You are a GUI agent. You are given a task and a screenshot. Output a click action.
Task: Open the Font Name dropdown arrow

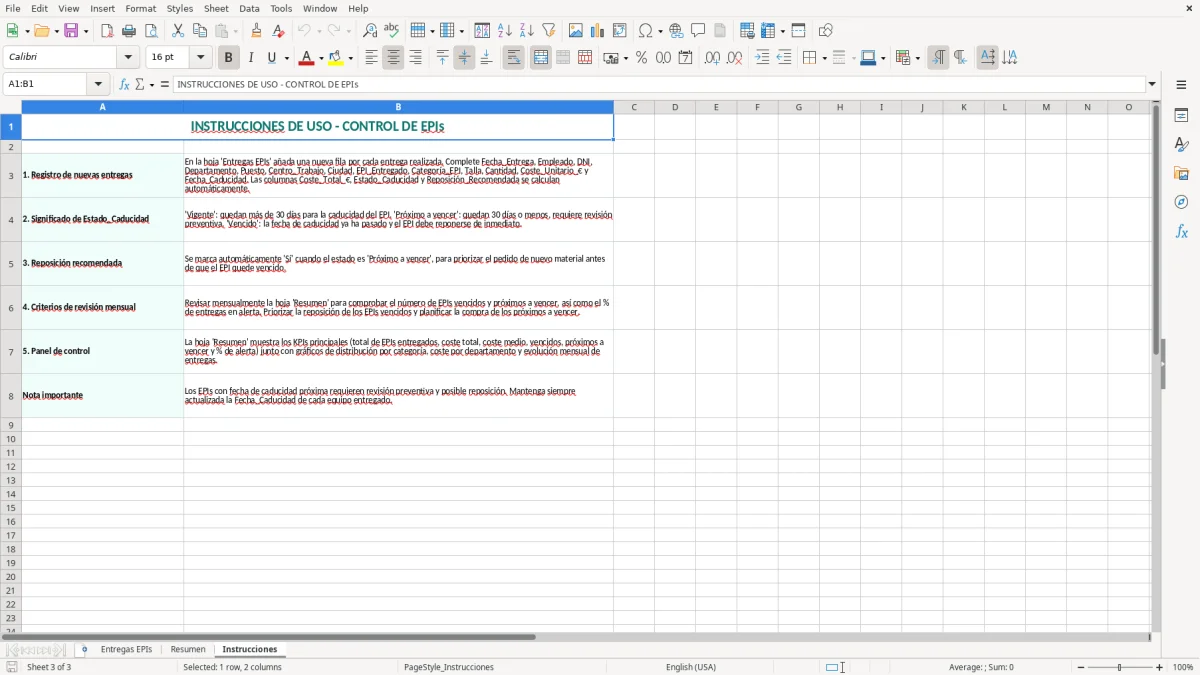pyautogui.click(x=128, y=58)
